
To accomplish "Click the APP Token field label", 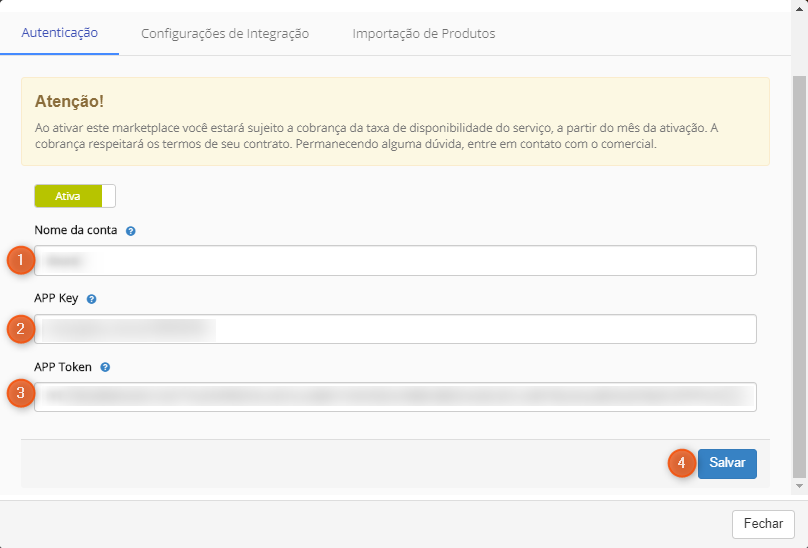I will (63, 367).
